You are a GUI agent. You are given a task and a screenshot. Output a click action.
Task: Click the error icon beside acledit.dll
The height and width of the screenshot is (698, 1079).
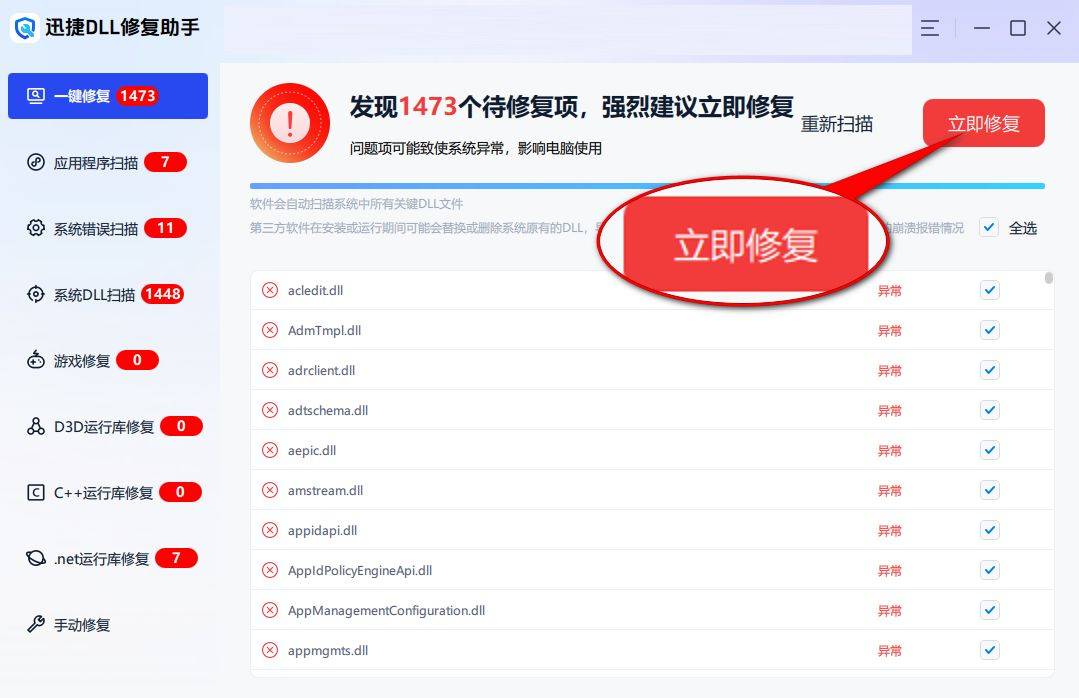[270, 290]
